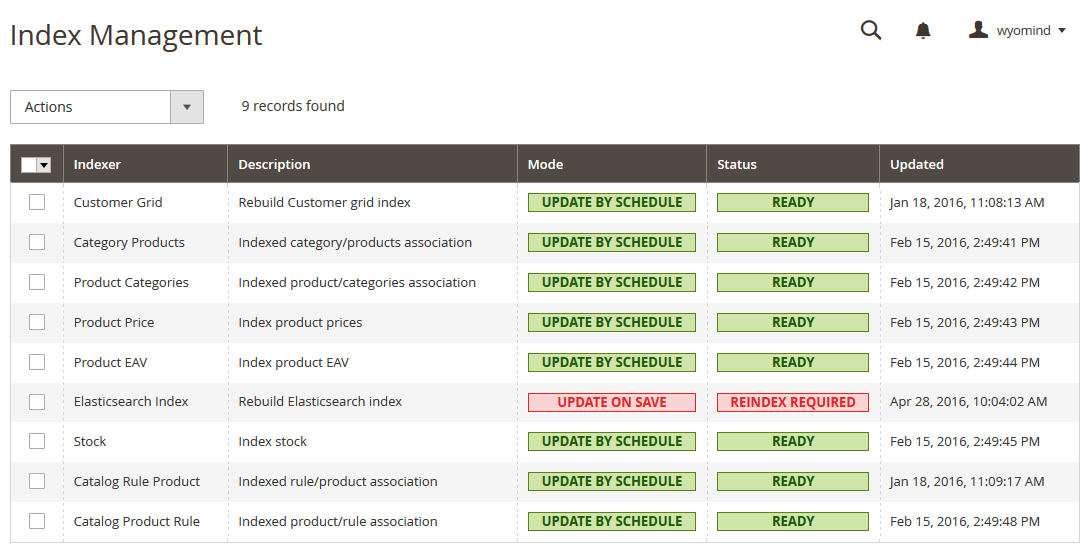Select the Elasticsearch Index checkbox
The width and height of the screenshot is (1090, 555).
[x=37, y=402]
